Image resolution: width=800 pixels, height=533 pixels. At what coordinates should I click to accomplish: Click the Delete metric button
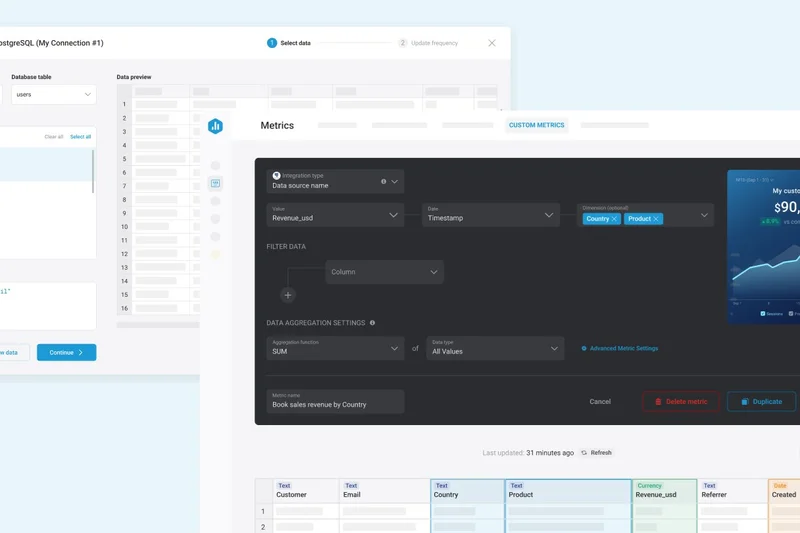[681, 402]
